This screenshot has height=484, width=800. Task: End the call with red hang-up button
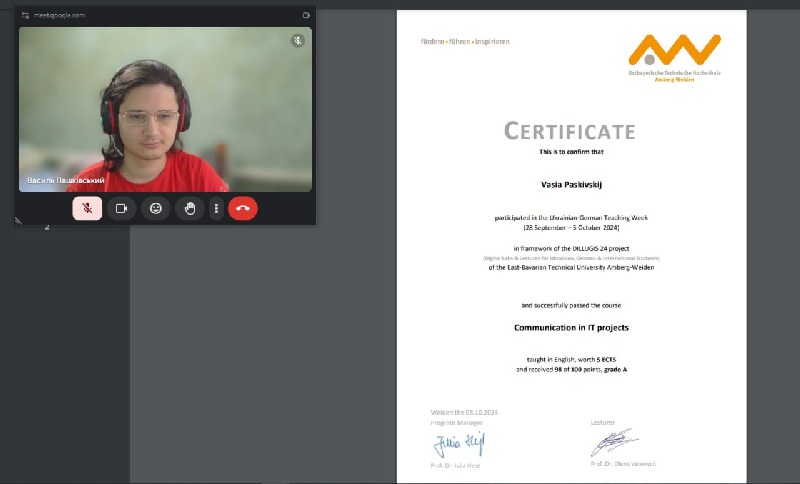click(x=243, y=208)
